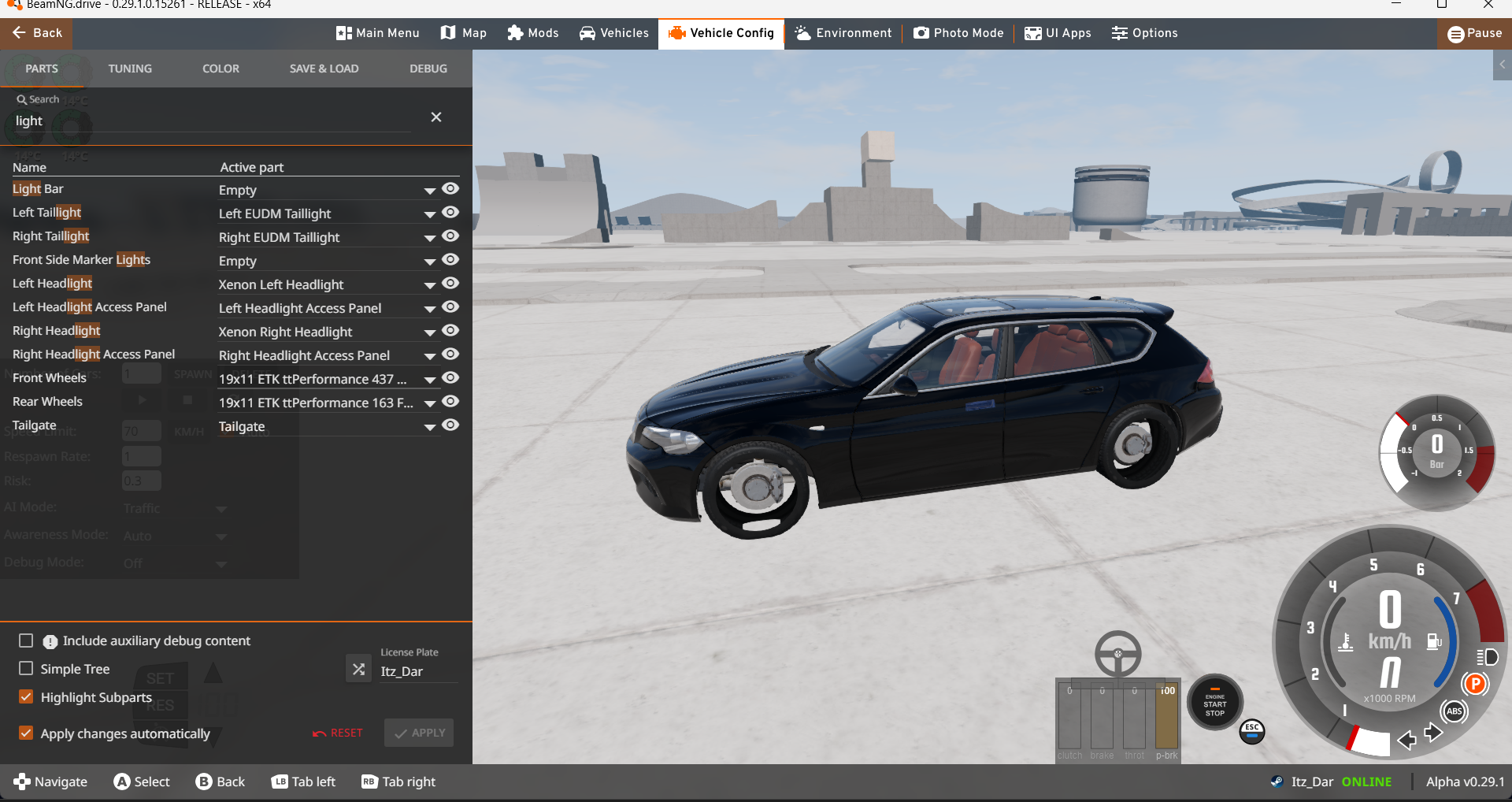Toggle visibility of Light Bar part
The width and height of the screenshot is (1512, 802).
coord(450,189)
